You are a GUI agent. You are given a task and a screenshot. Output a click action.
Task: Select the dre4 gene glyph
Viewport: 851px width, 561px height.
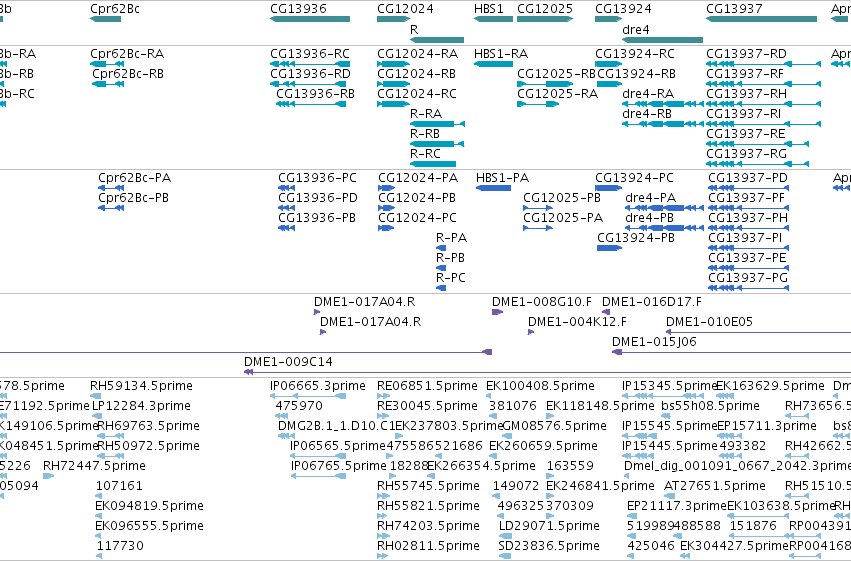(662, 40)
